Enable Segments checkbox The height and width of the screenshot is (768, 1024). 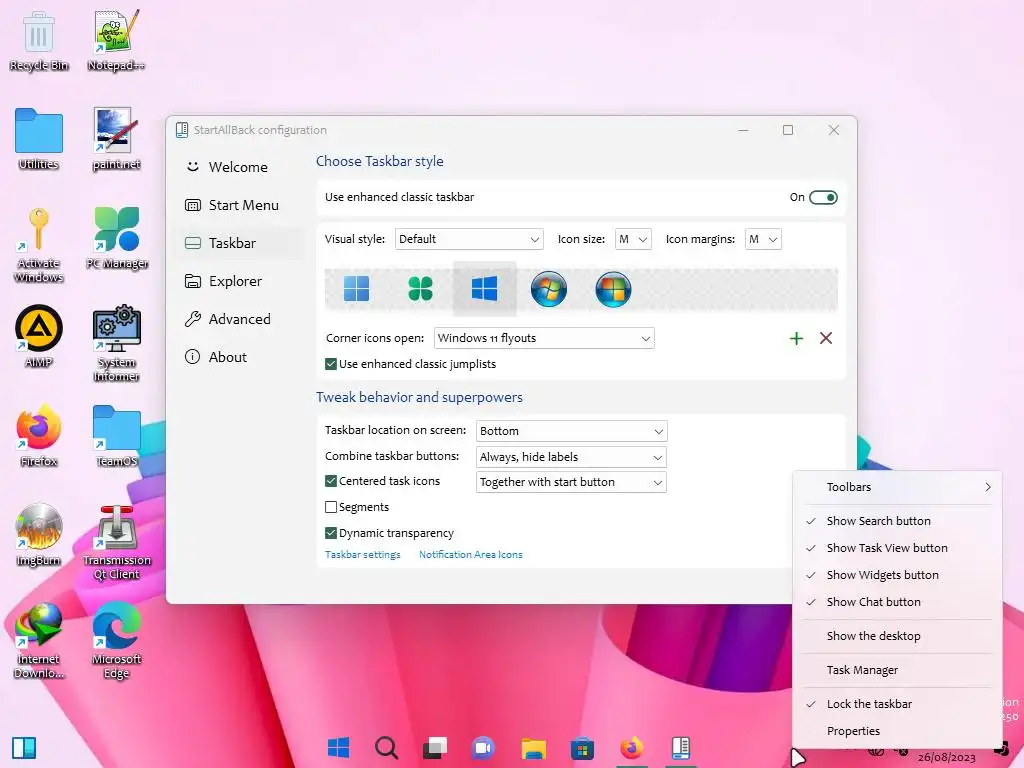click(x=331, y=507)
